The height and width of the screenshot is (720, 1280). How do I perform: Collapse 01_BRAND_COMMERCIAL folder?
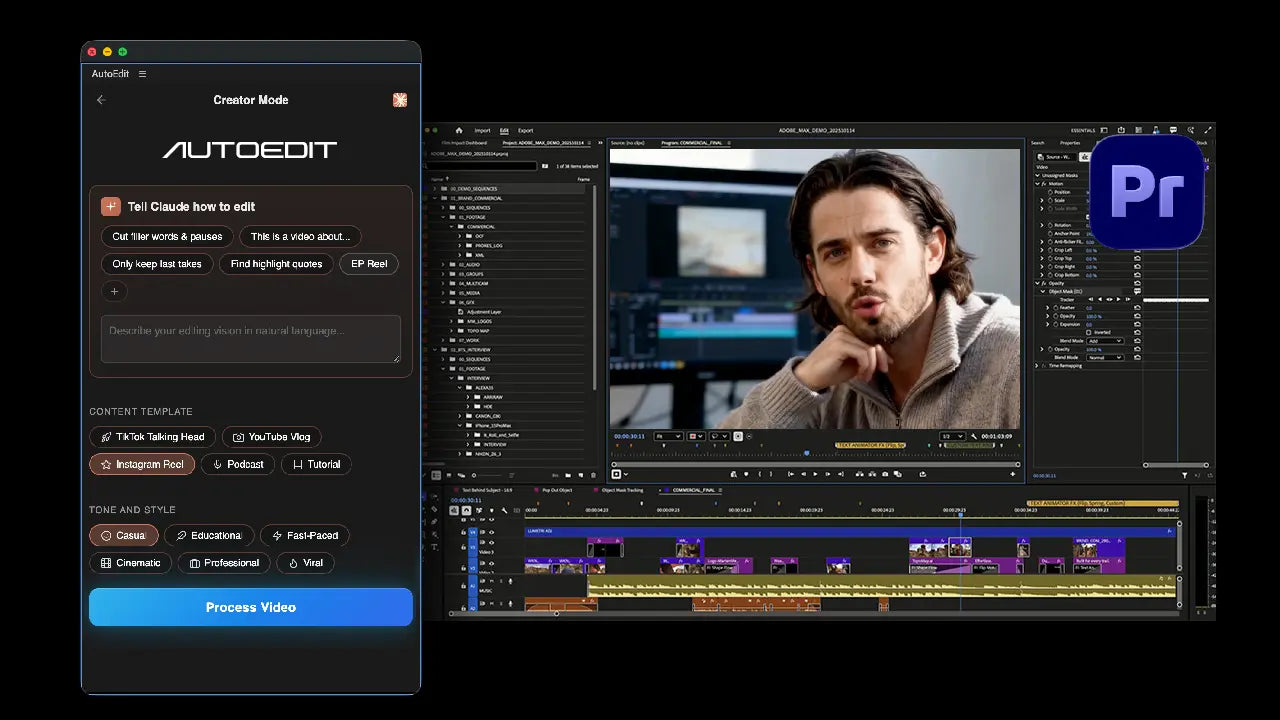tap(435, 198)
